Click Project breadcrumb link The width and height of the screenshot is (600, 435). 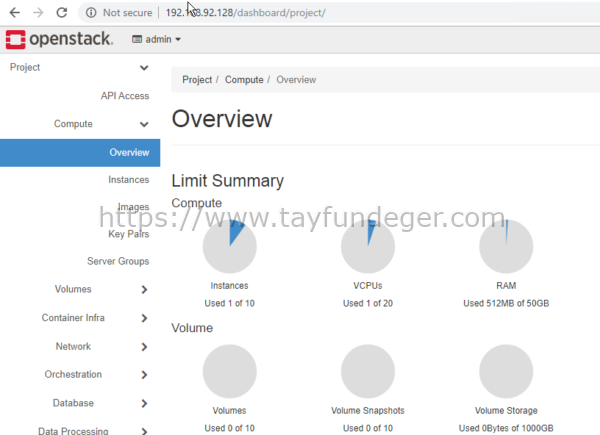(x=197, y=80)
